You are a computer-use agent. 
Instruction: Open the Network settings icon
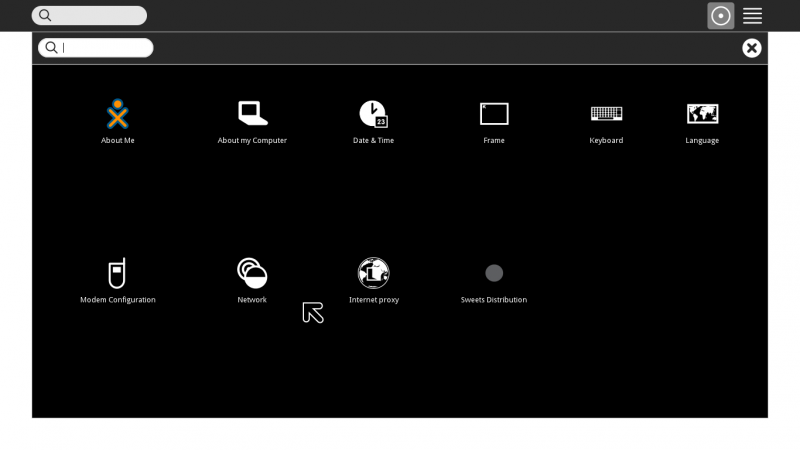pos(252,272)
